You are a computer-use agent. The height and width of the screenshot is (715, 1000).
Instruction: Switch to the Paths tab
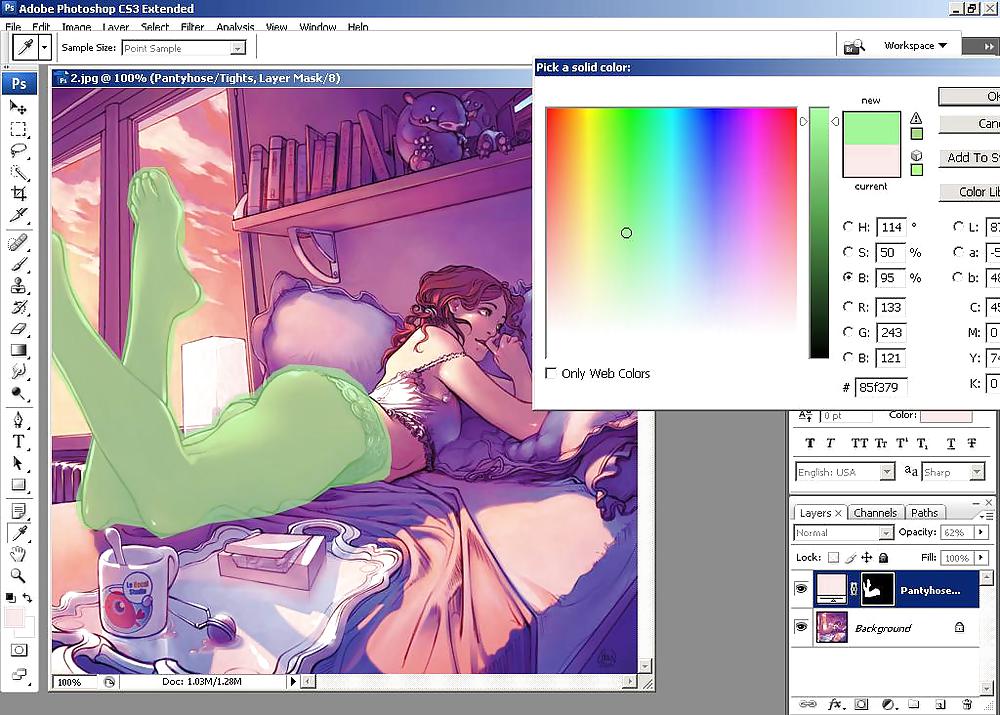coord(924,513)
